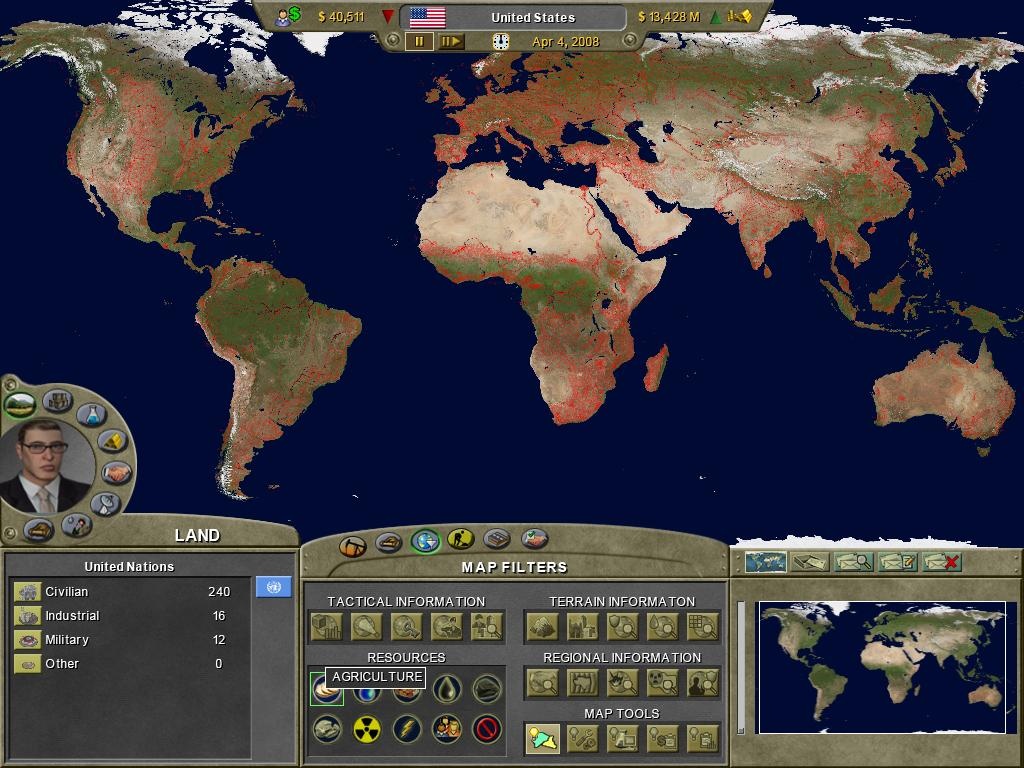
Task: Collapse the department wheel via the corner knob
Action: click(9, 382)
